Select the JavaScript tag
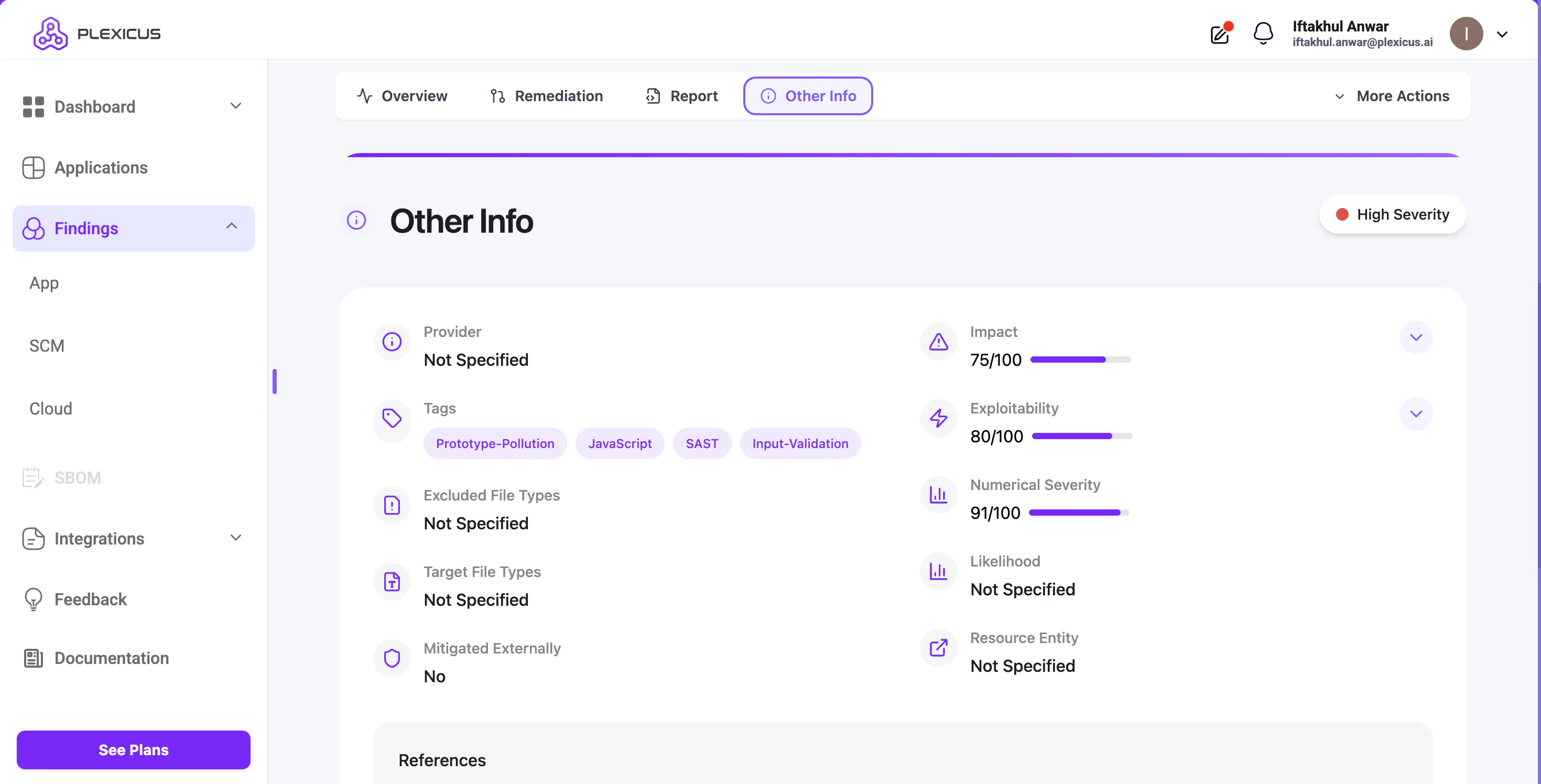Viewport: 1541px width, 784px height. pyautogui.click(x=620, y=443)
